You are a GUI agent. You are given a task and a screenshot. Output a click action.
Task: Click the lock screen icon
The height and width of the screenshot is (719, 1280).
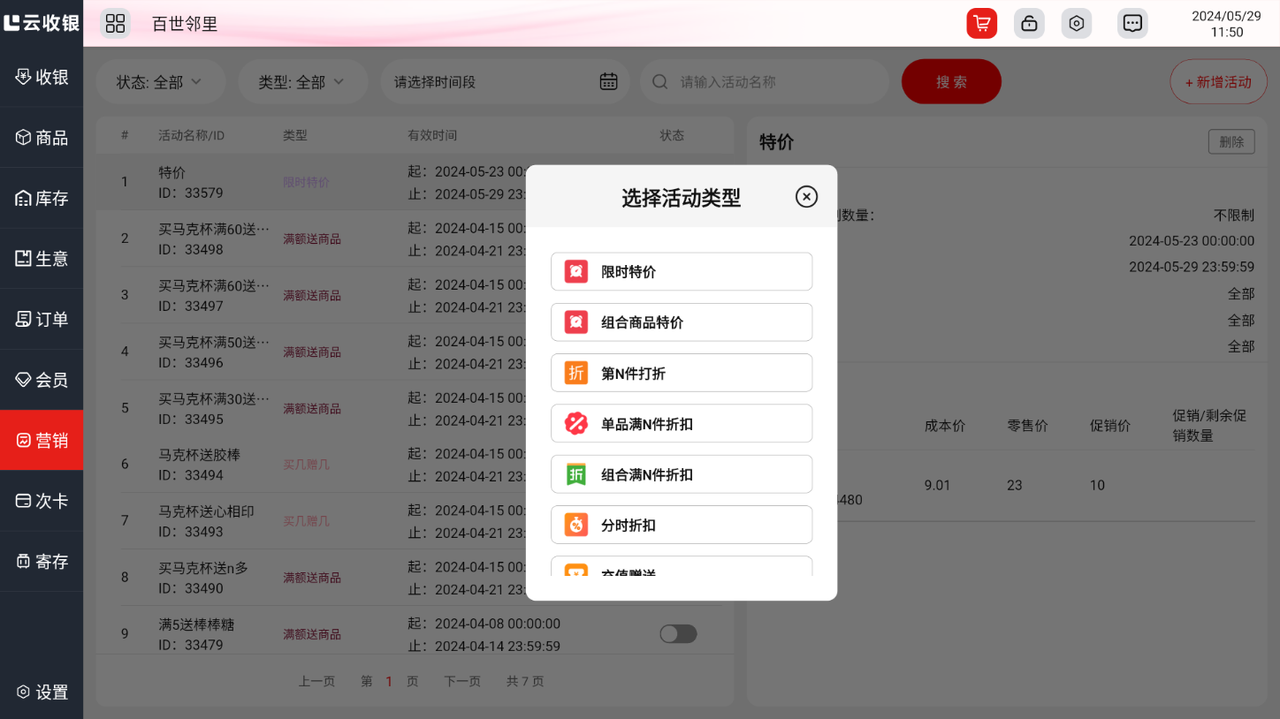[x=1029, y=23]
